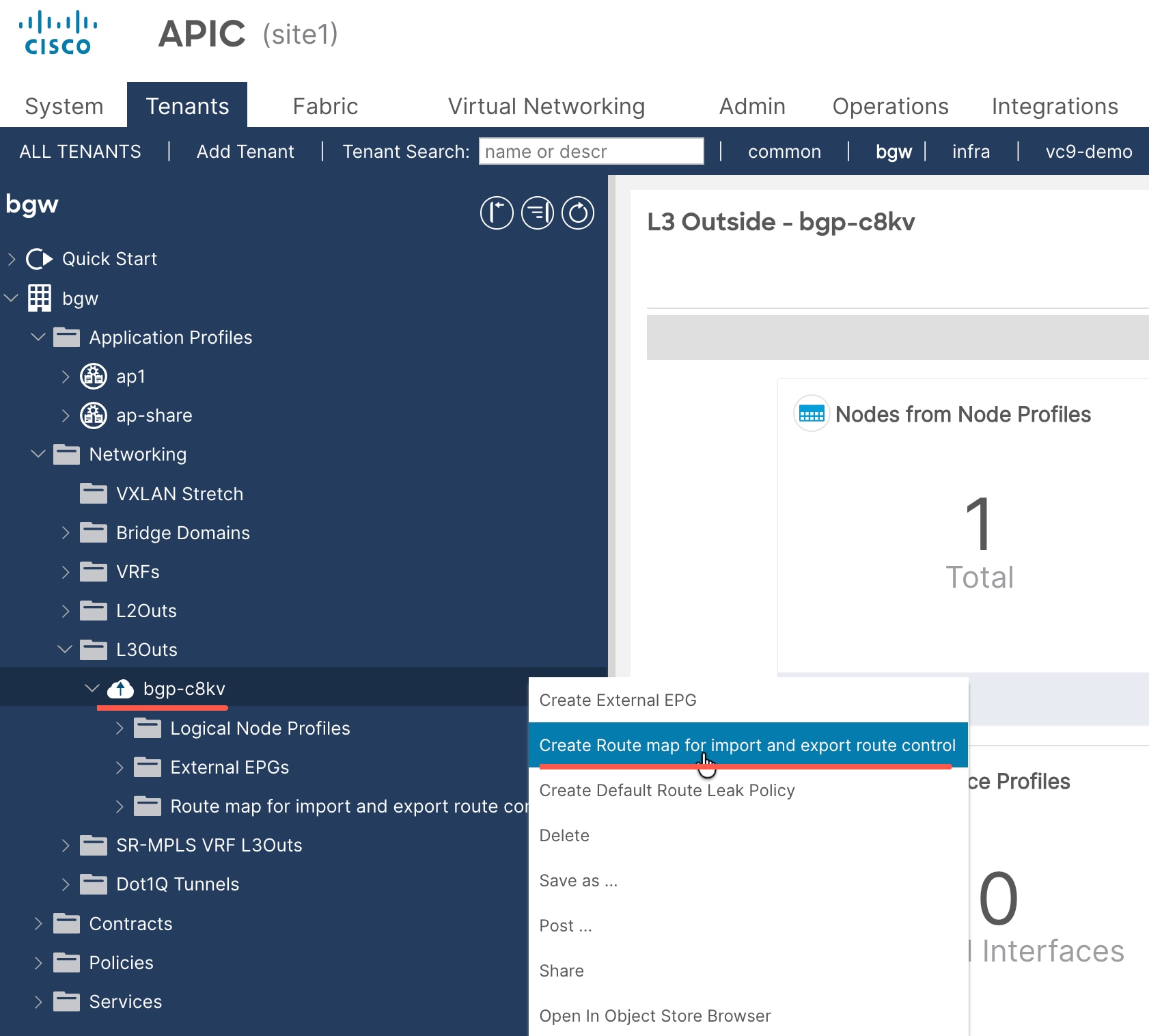Expand the Contracts folder
The width and height of the screenshot is (1149, 1036).
38,923
